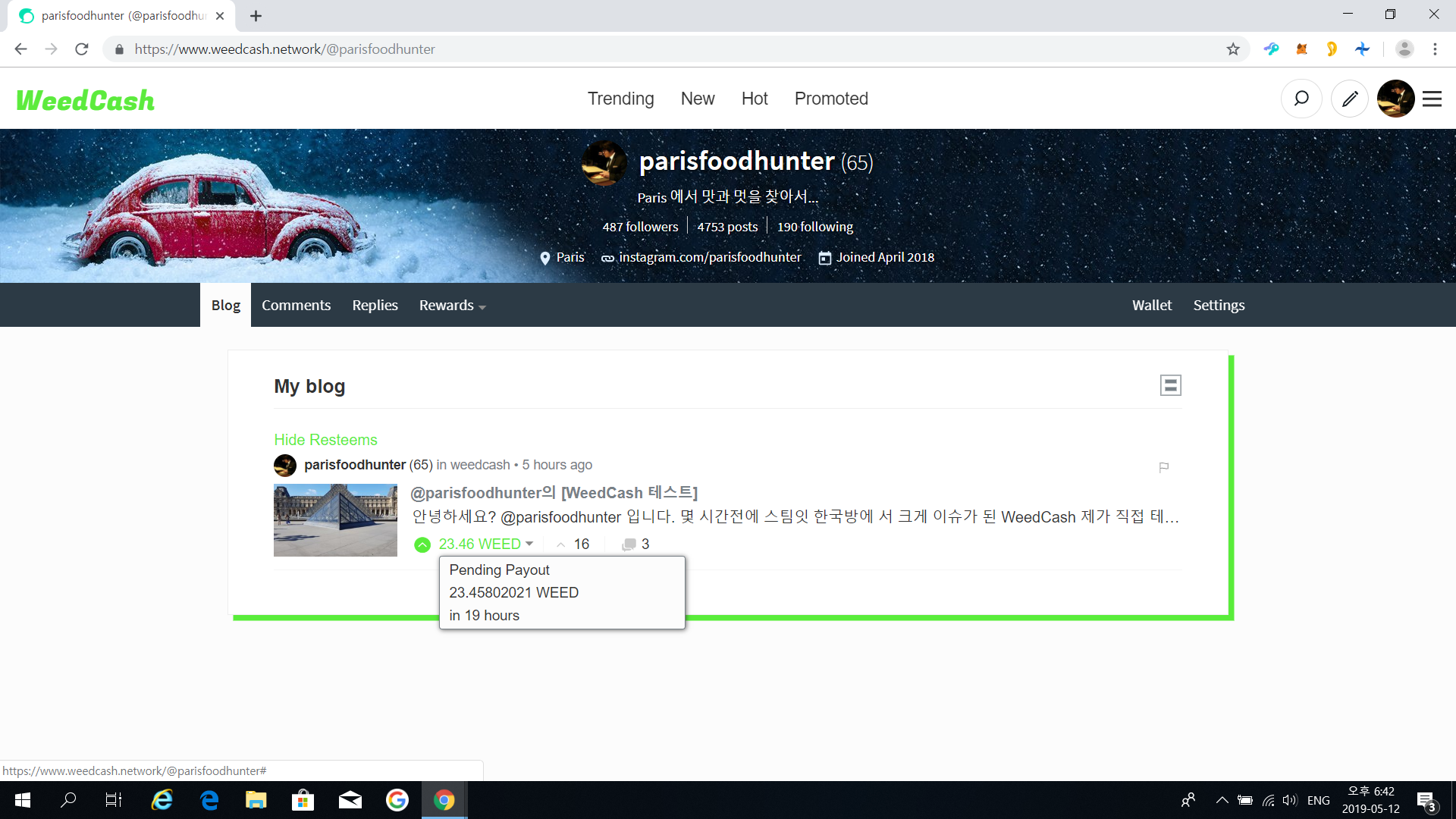Go to Trending posts
The height and width of the screenshot is (819, 1456).
pos(620,99)
